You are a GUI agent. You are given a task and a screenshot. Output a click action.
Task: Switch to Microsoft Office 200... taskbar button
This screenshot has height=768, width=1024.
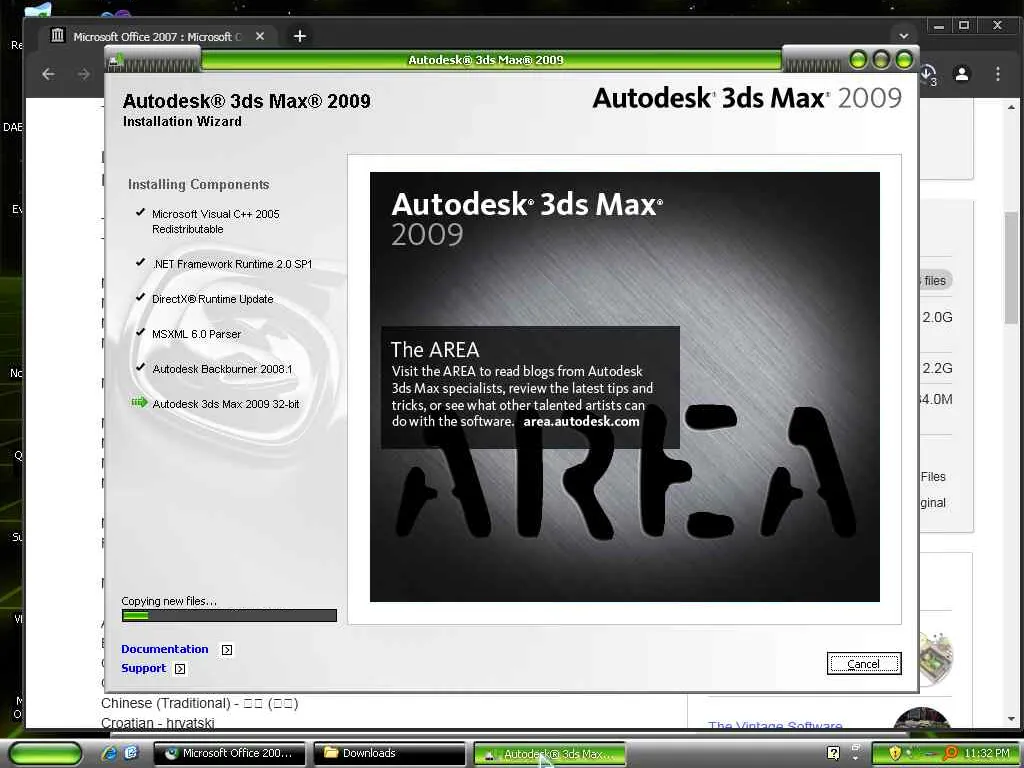click(229, 754)
